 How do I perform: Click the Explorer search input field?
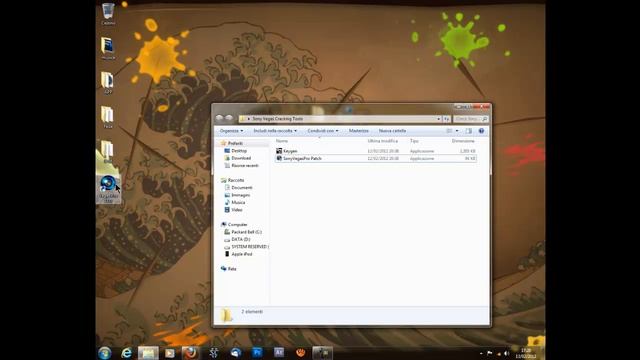[x=471, y=119]
